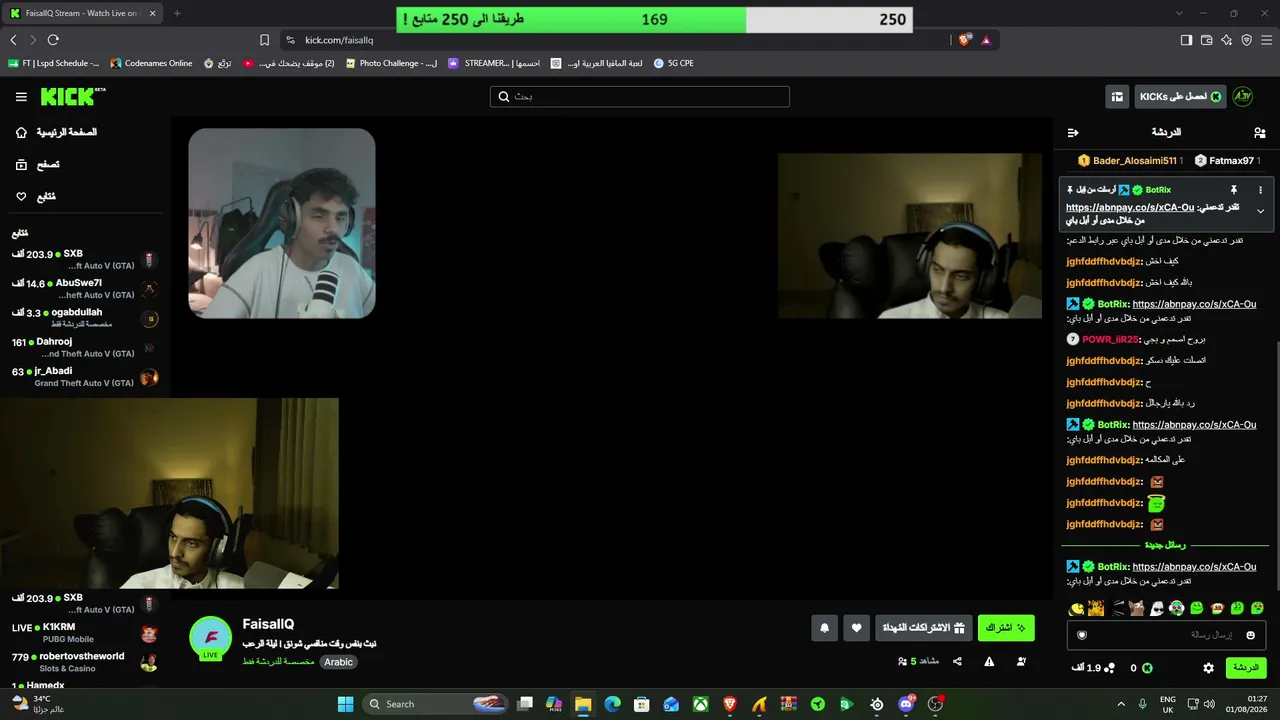This screenshot has height=720, width=1280.
Task: Open the Following item in sidebar
Action: pyautogui.click(x=36, y=196)
